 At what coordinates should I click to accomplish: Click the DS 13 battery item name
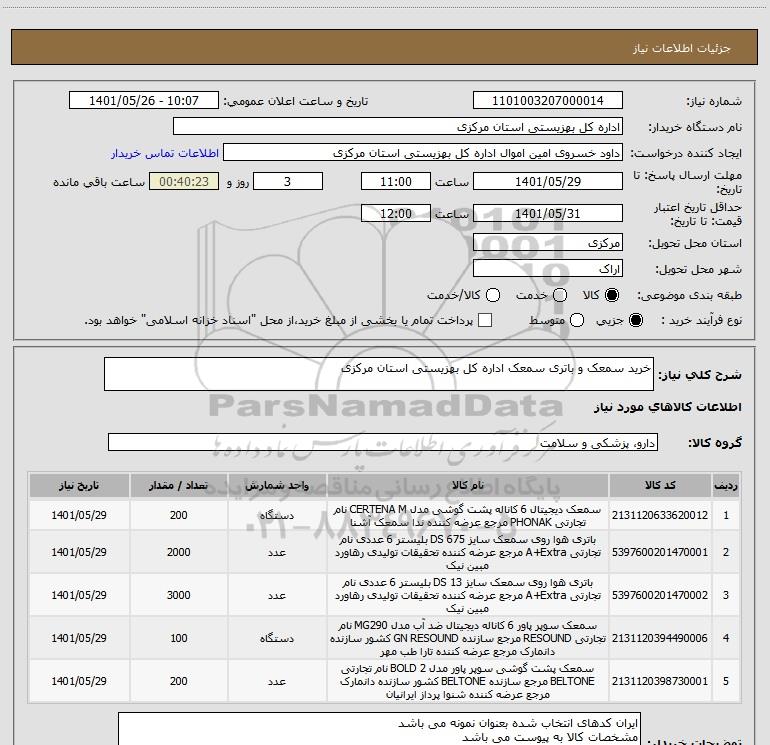point(468,595)
